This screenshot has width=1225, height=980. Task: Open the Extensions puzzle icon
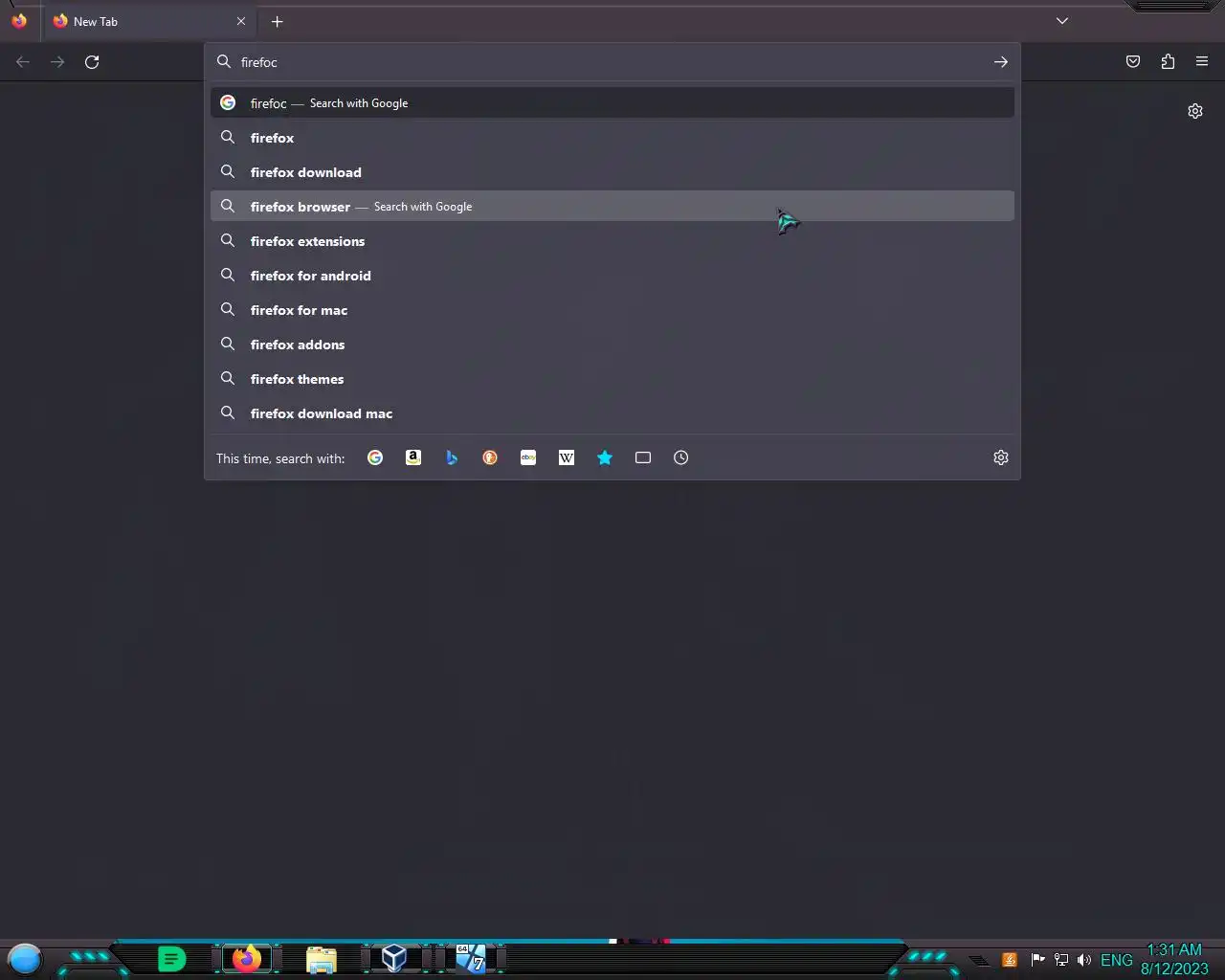pyautogui.click(x=1168, y=62)
